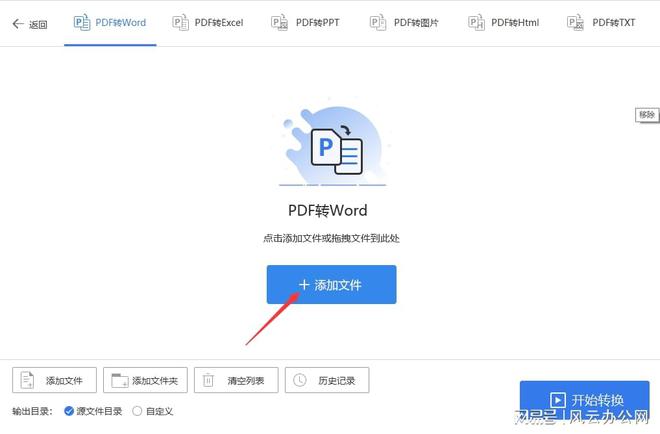Image resolution: width=660 pixels, height=434 pixels.
Task: Open the PDF转Html tab
Action: tap(503, 23)
